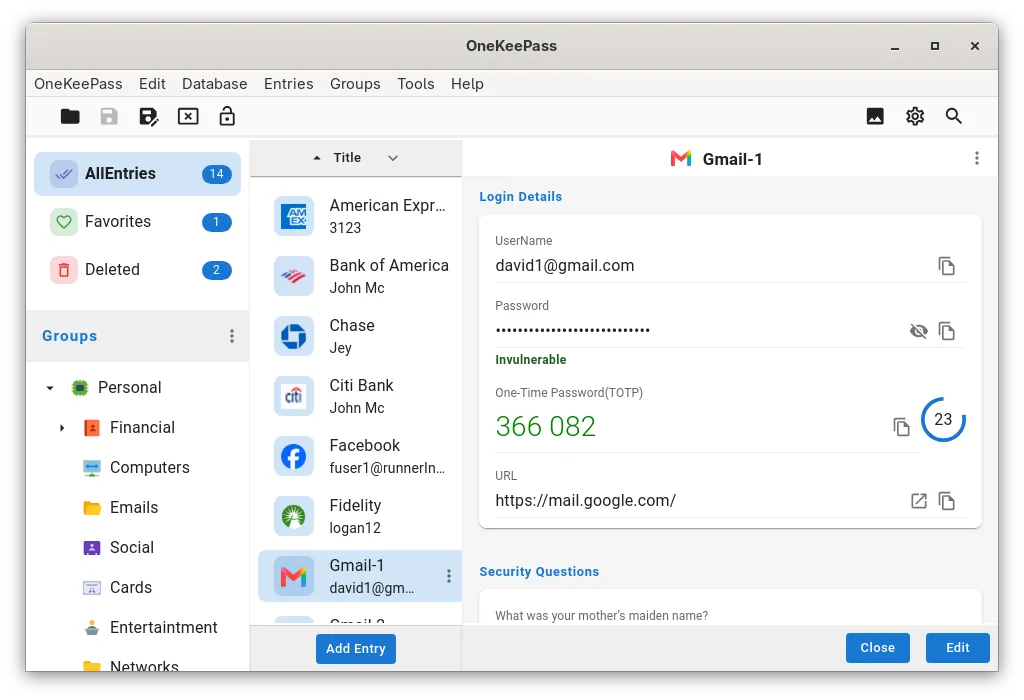Select the Bank of America entry
Image resolution: width=1024 pixels, height=700 pixels.
(360, 276)
